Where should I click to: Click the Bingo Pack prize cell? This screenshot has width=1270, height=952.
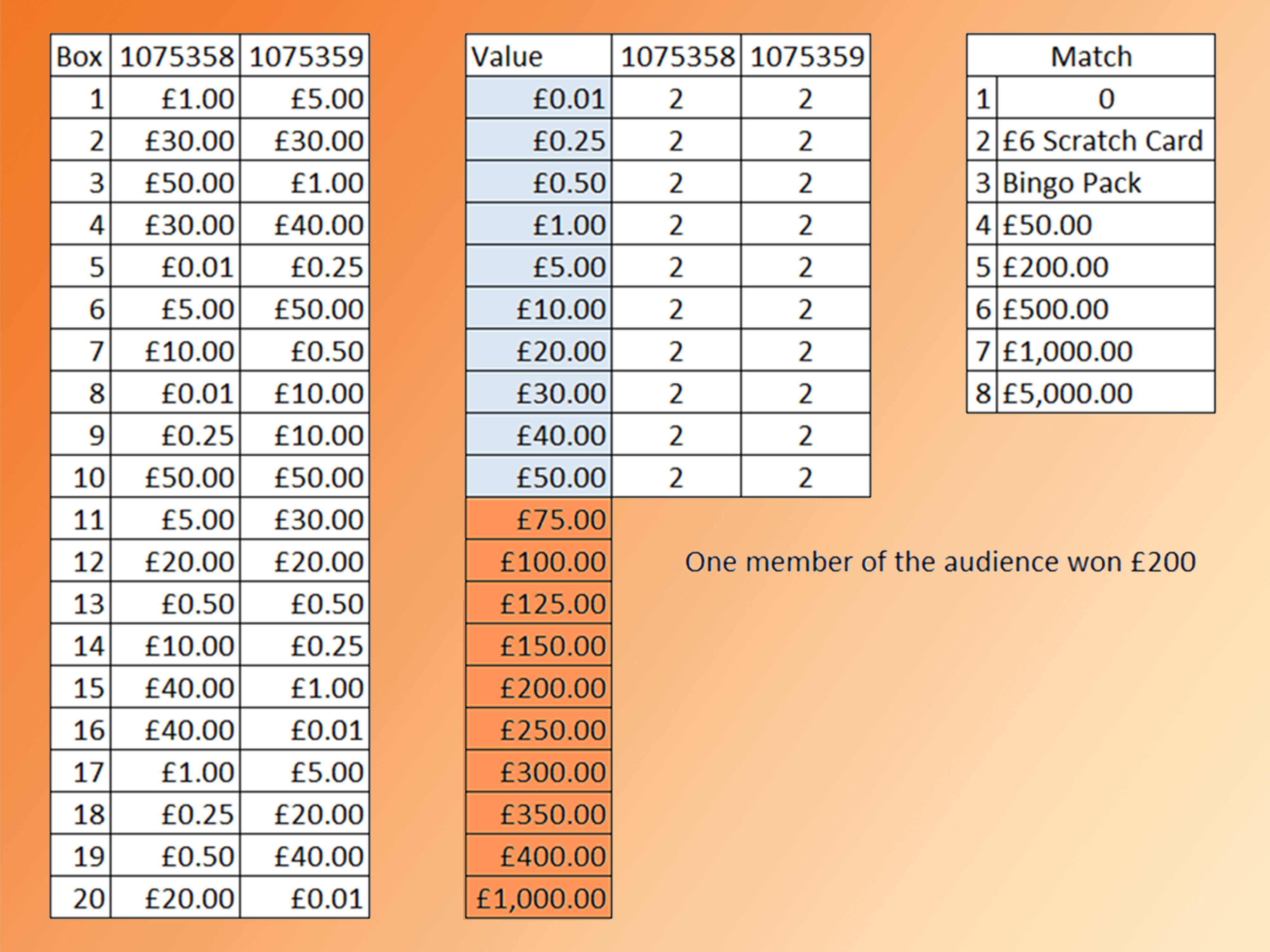(x=1105, y=183)
